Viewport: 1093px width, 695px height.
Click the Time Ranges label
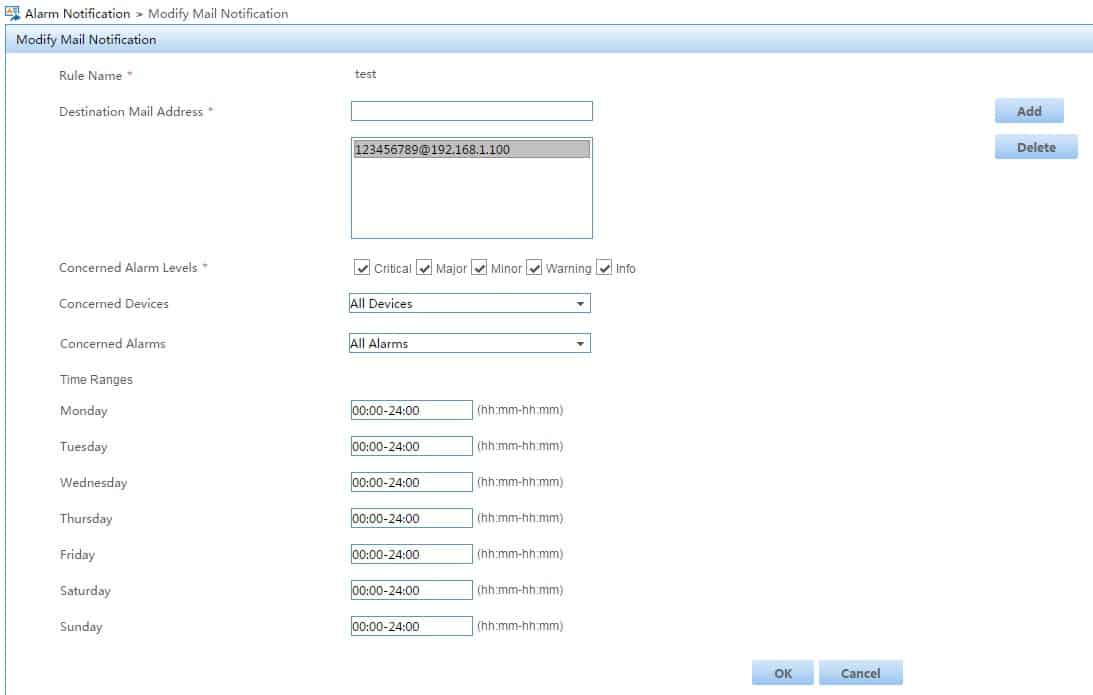click(x=96, y=379)
